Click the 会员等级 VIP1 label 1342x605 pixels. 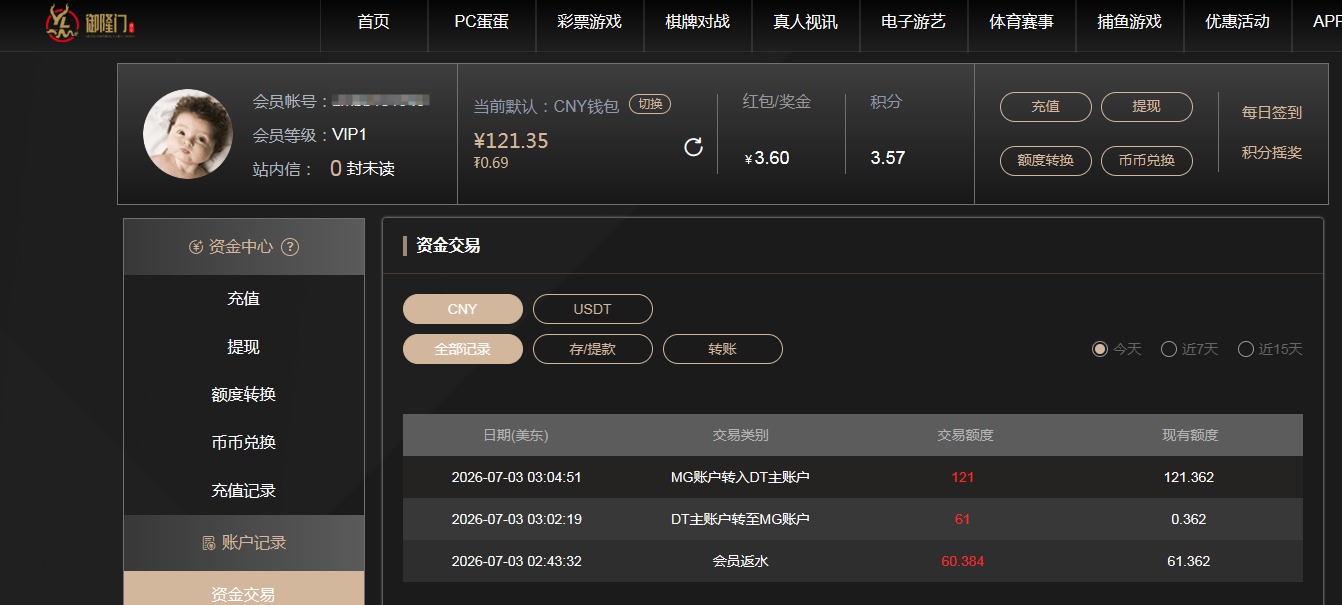click(310, 135)
